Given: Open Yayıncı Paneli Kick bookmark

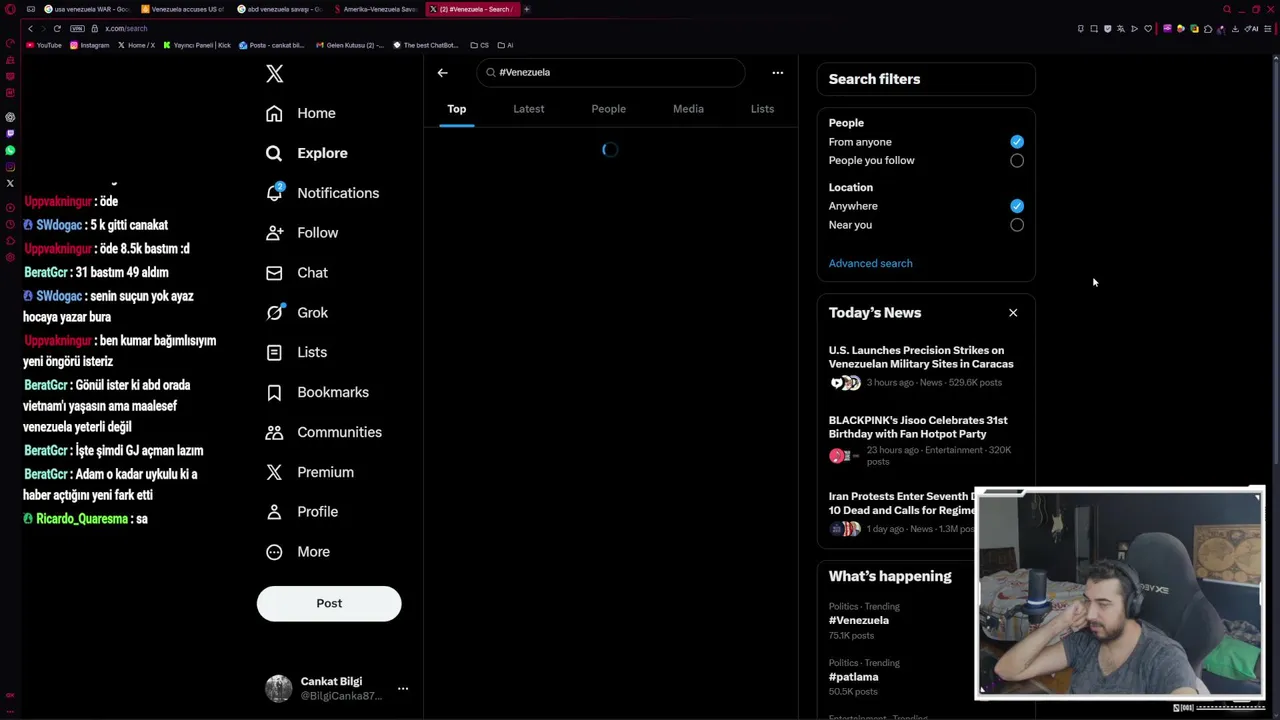Looking at the screenshot, I should coord(197,45).
